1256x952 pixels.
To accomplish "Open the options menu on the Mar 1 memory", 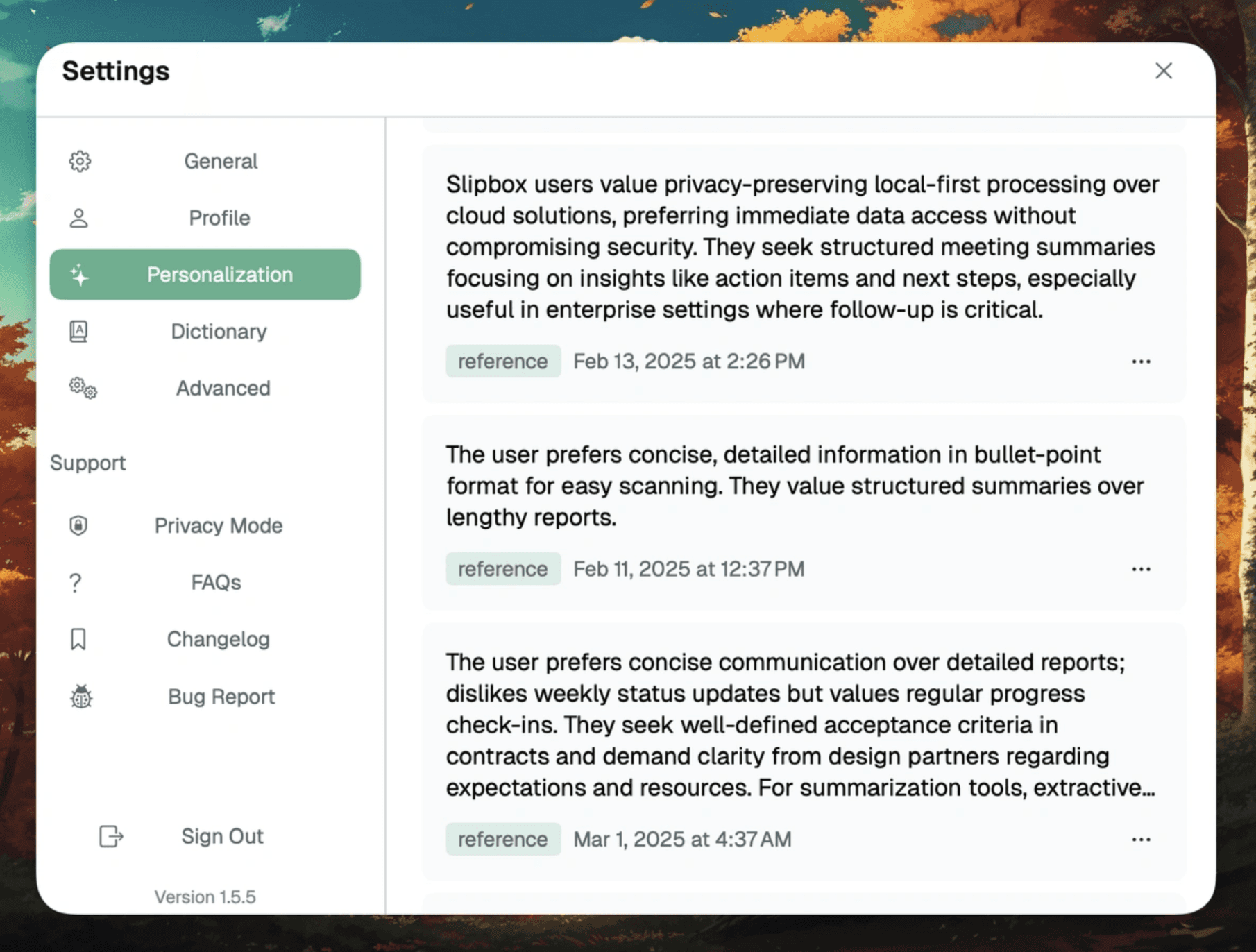I will (1141, 839).
